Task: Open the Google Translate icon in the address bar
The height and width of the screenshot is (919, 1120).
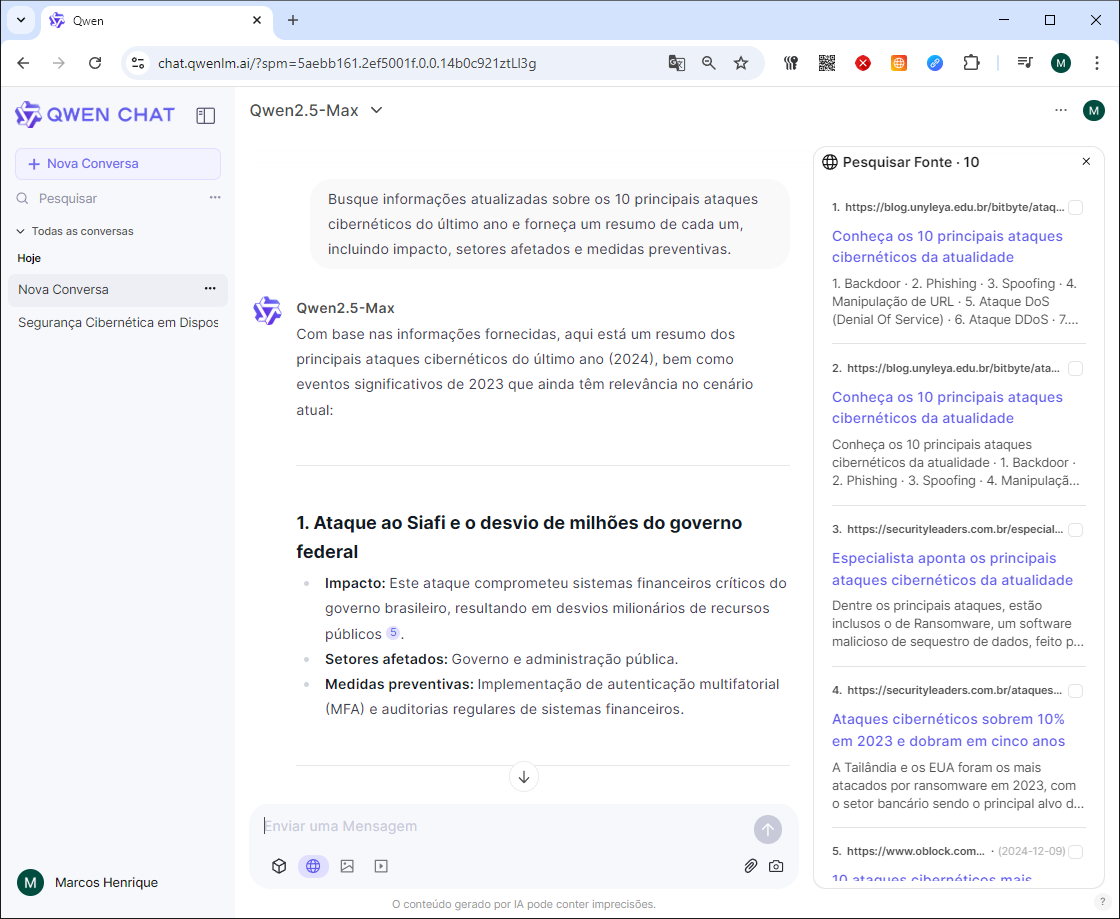Action: [x=676, y=63]
